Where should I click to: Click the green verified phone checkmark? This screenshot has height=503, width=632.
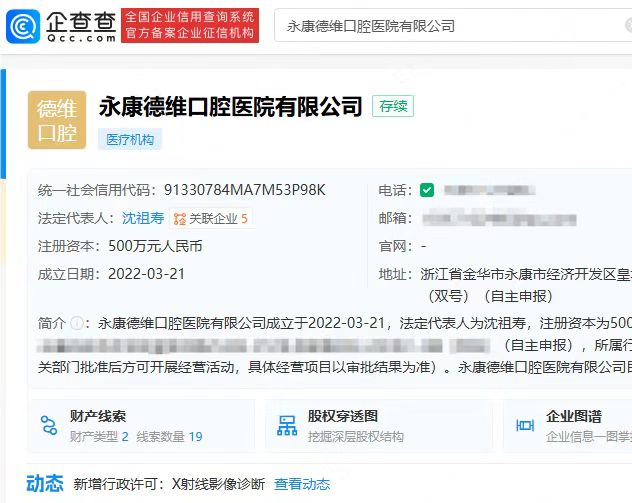point(427,190)
